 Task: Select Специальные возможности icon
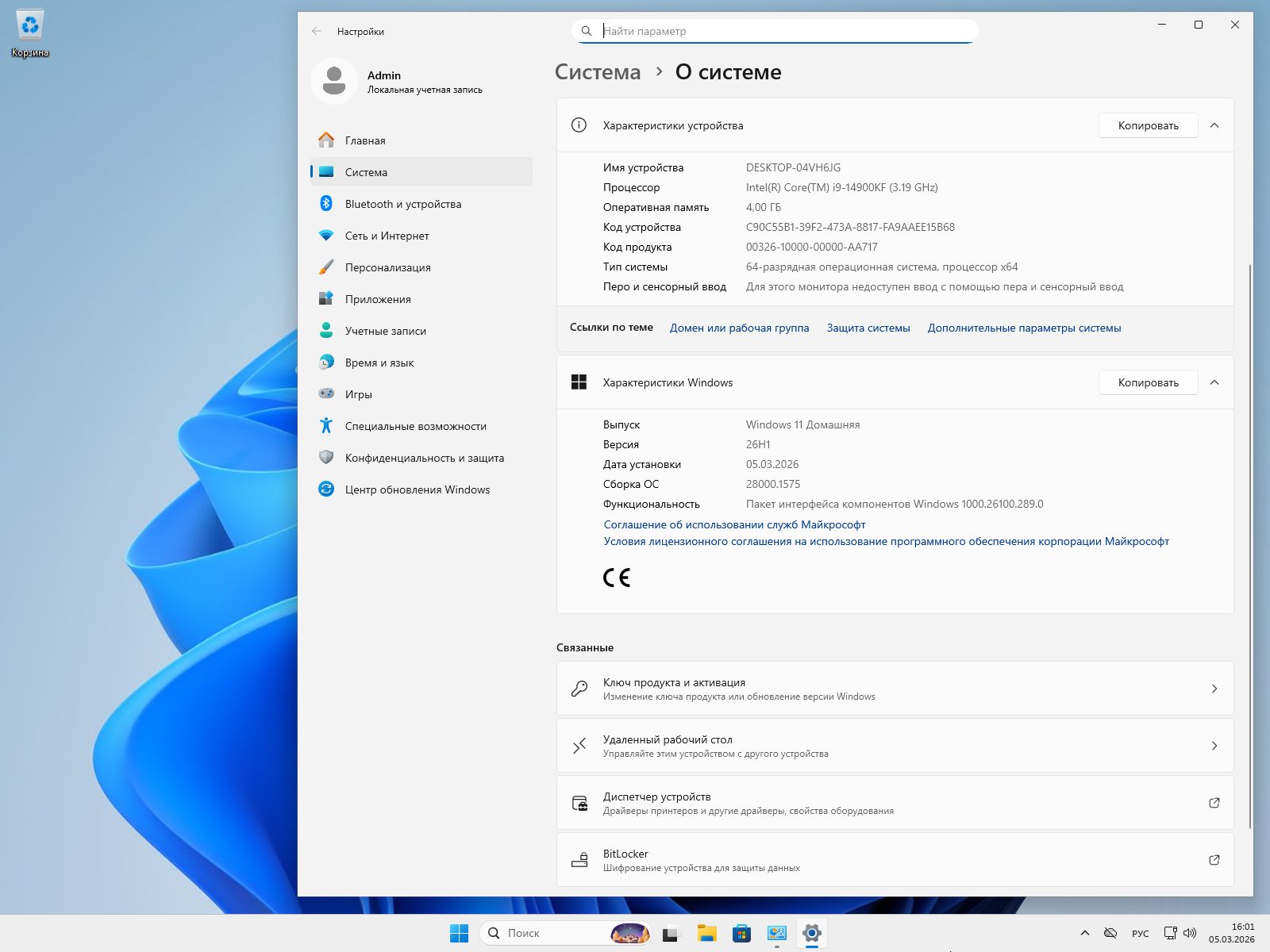[x=327, y=426]
